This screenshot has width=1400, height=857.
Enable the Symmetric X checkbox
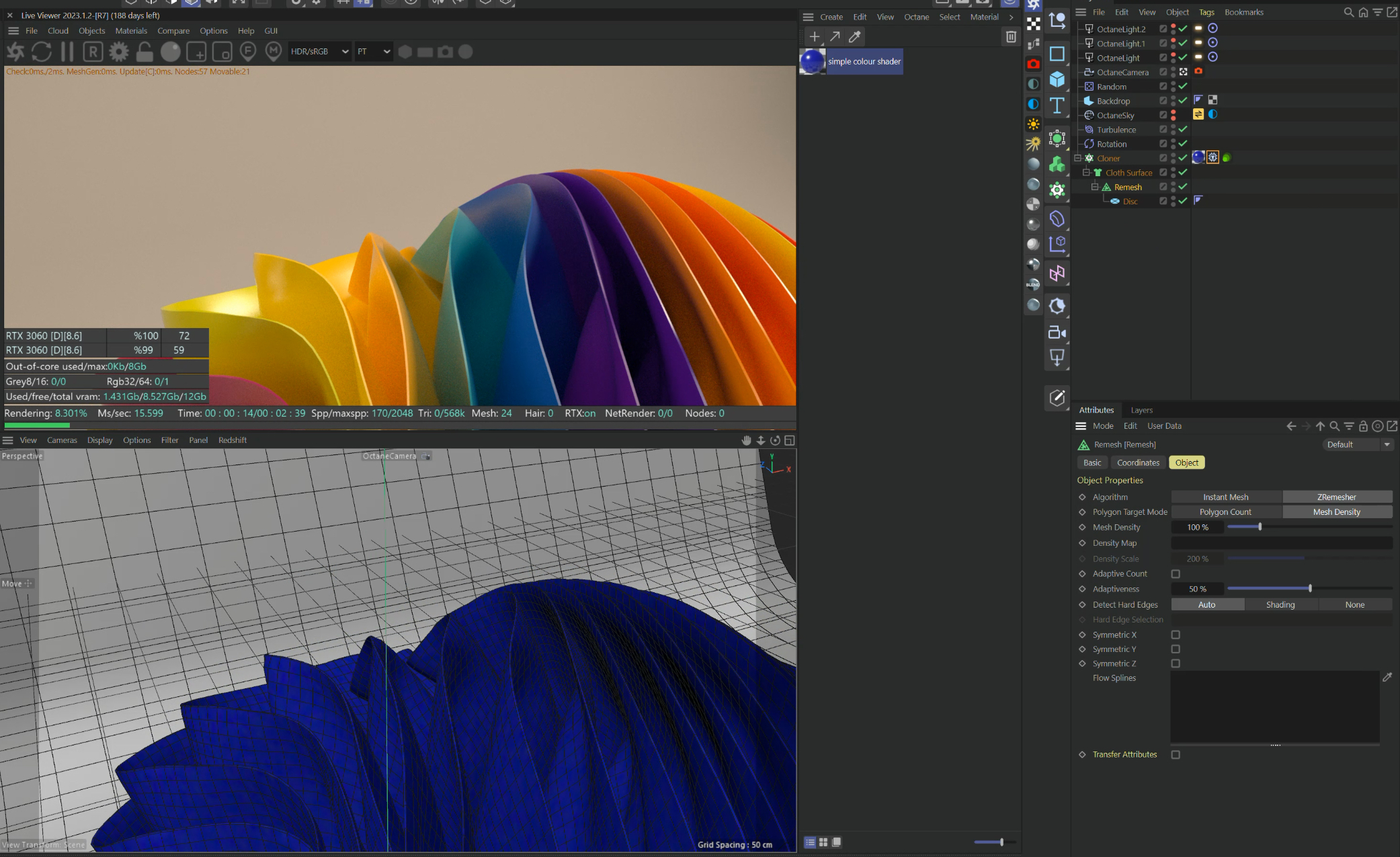point(1176,635)
